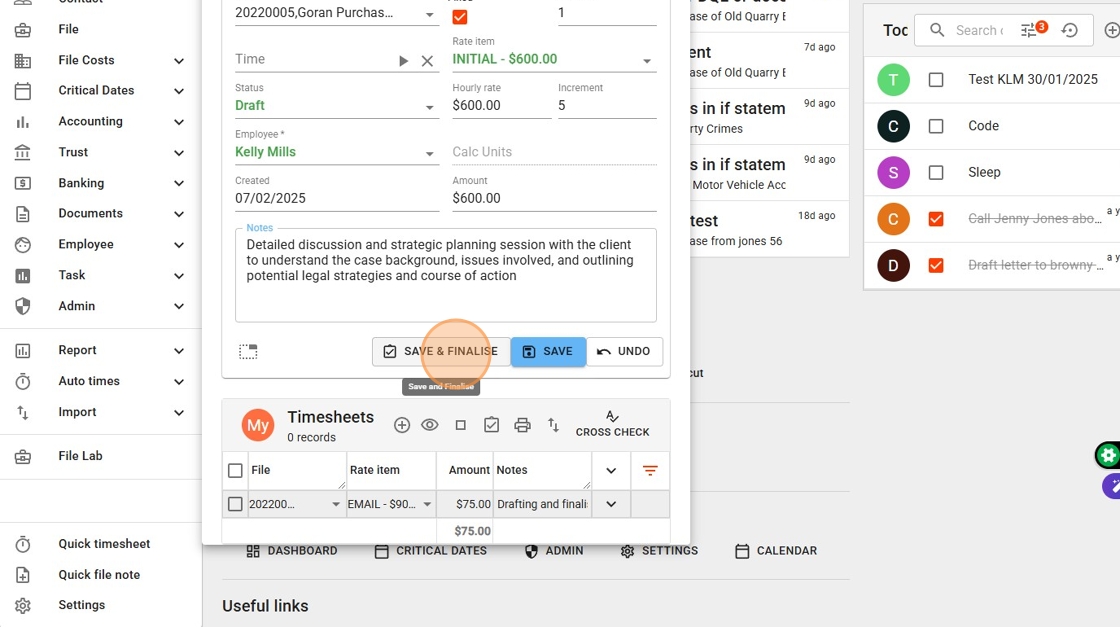Click the dashed selection icon beside Save & Finalise

pyautogui.click(x=248, y=351)
